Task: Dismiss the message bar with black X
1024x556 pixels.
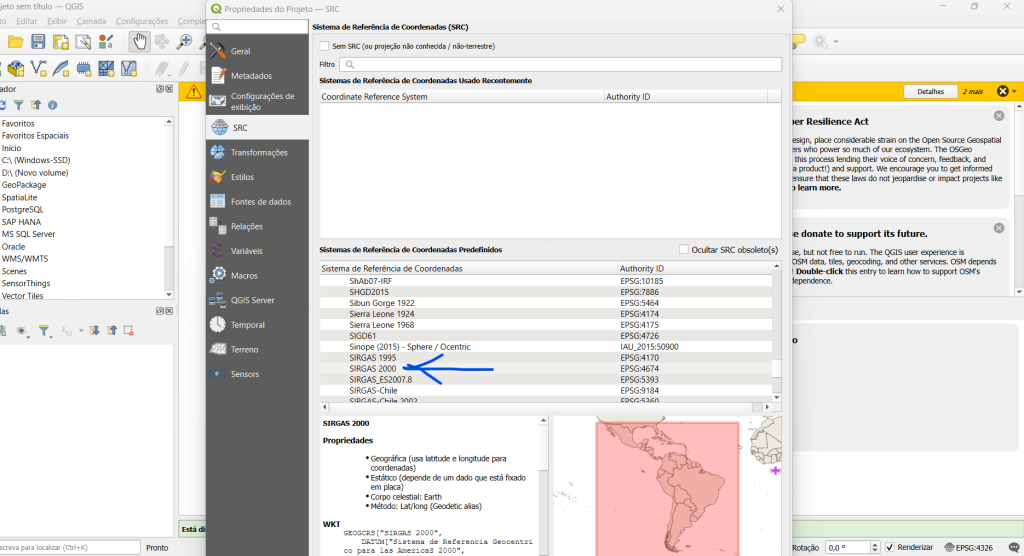Action: 1002,91
